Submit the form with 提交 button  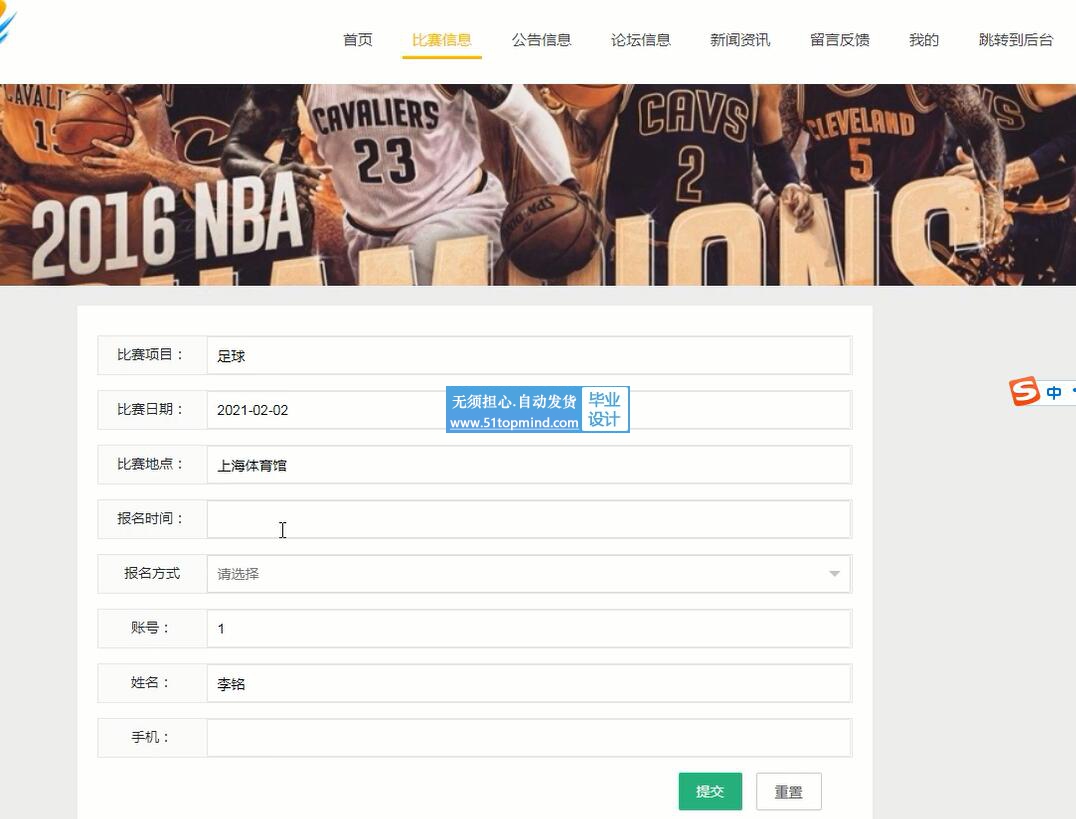click(710, 792)
